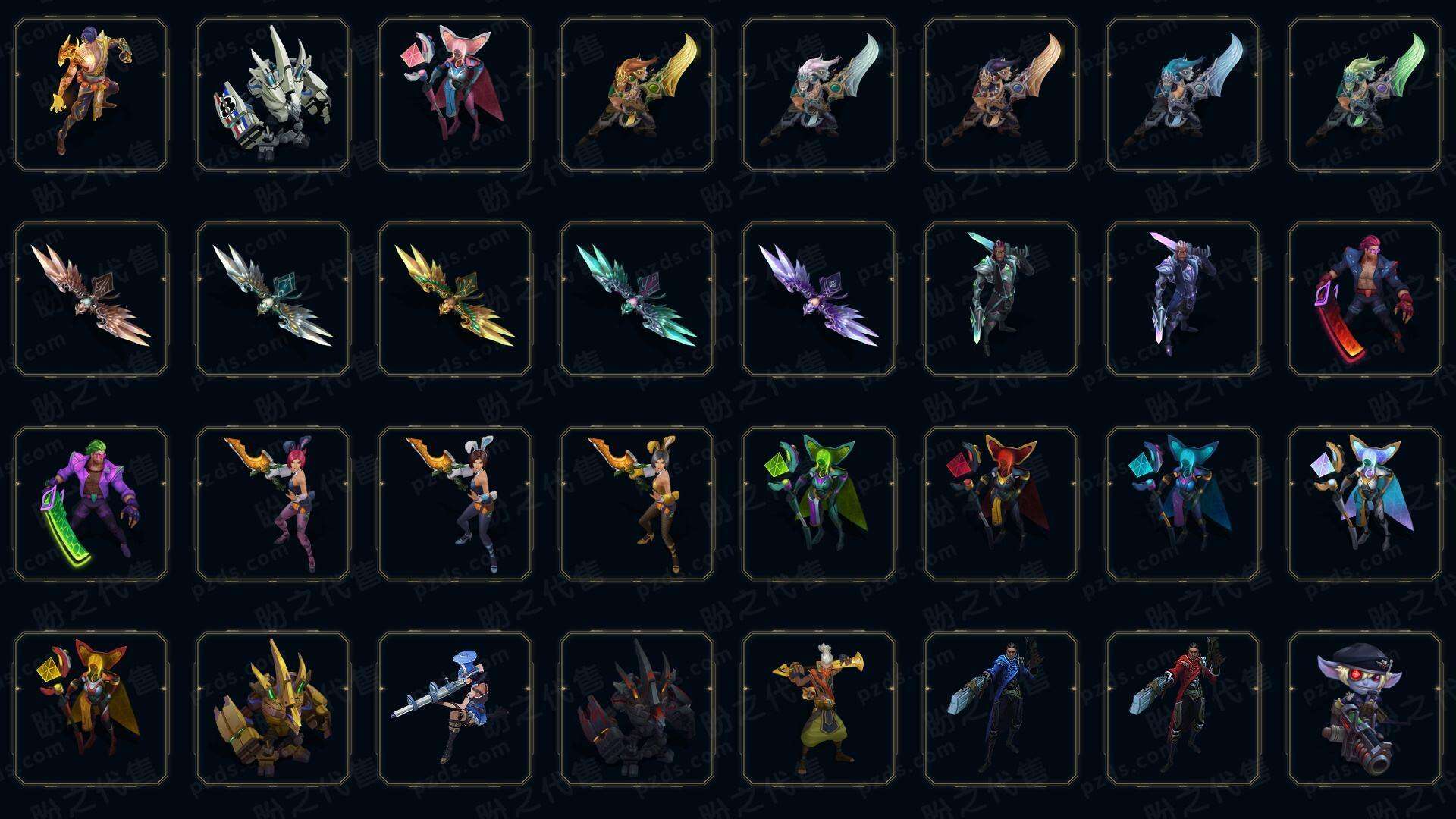
Task: Choose the pink-eared mage with red cape
Action: (455, 95)
